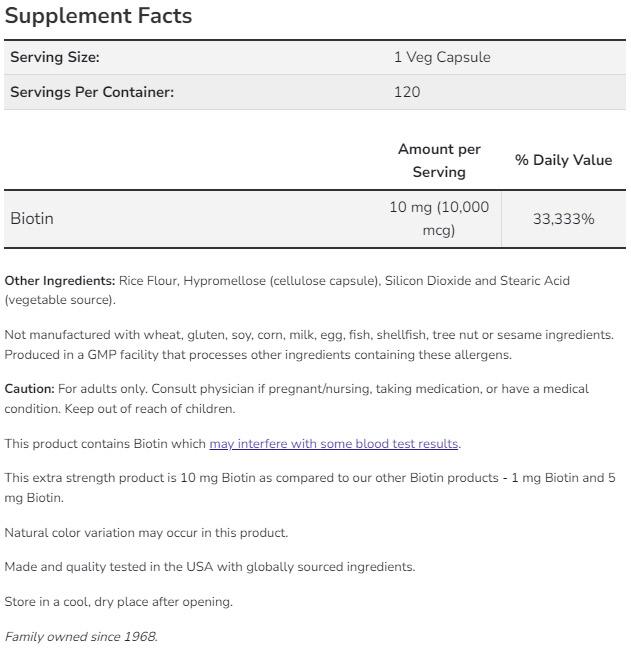Click the 'Natural color variation may occur' line
The height and width of the screenshot is (651, 631).
click(146, 532)
